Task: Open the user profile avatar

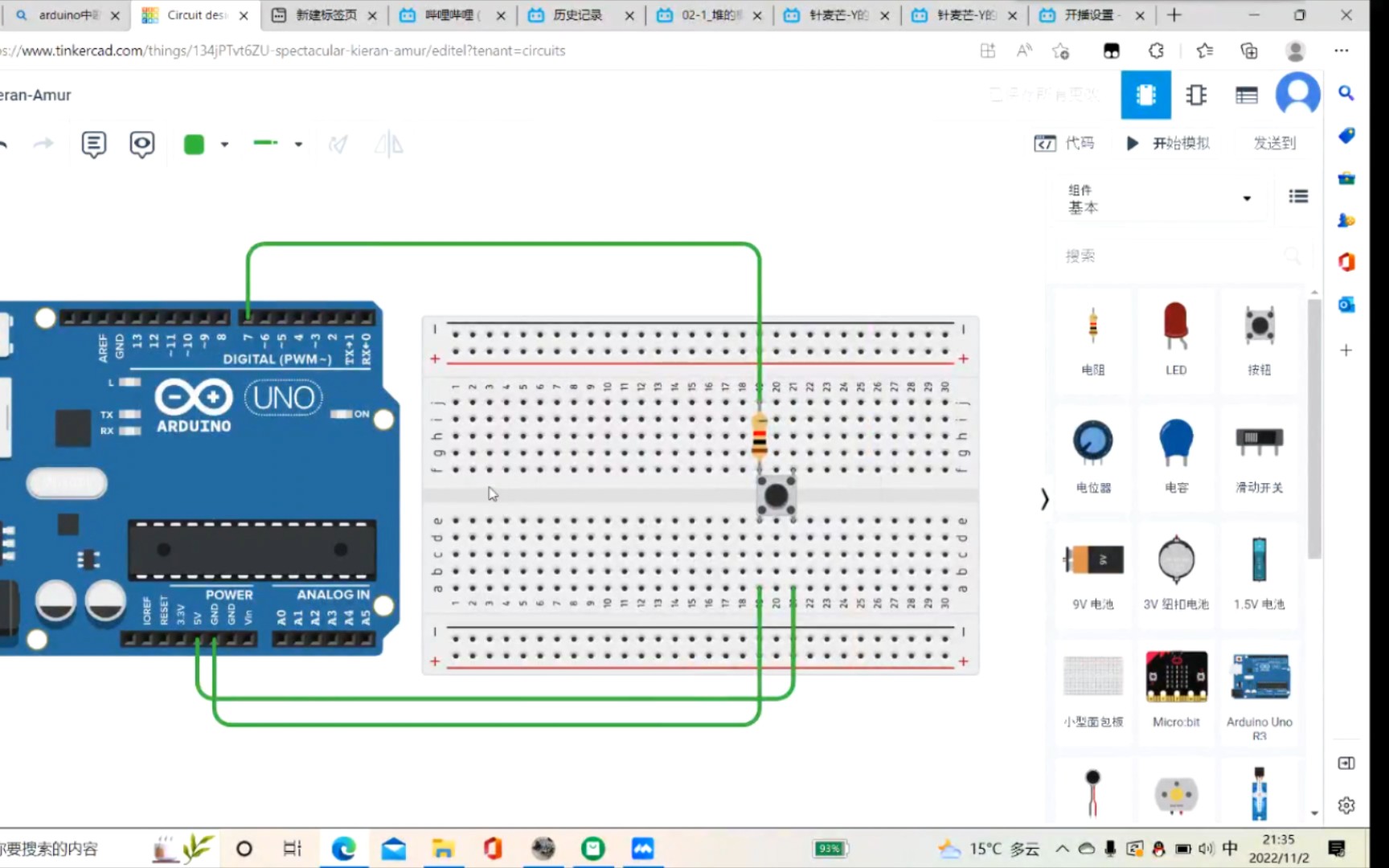Action: [x=1297, y=94]
